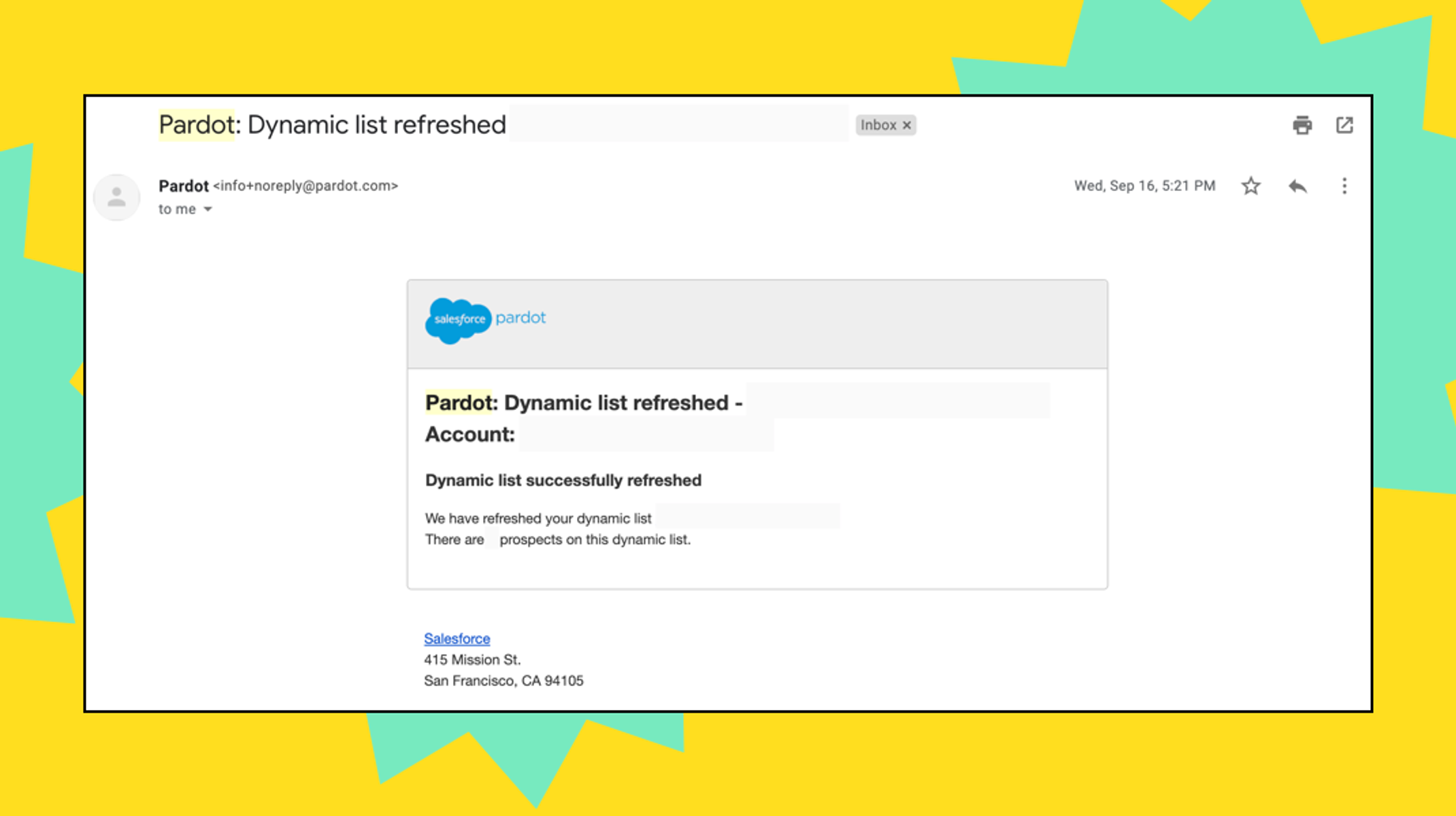Click the Salesforce cloud logo
1456x816 pixels.
(458, 320)
